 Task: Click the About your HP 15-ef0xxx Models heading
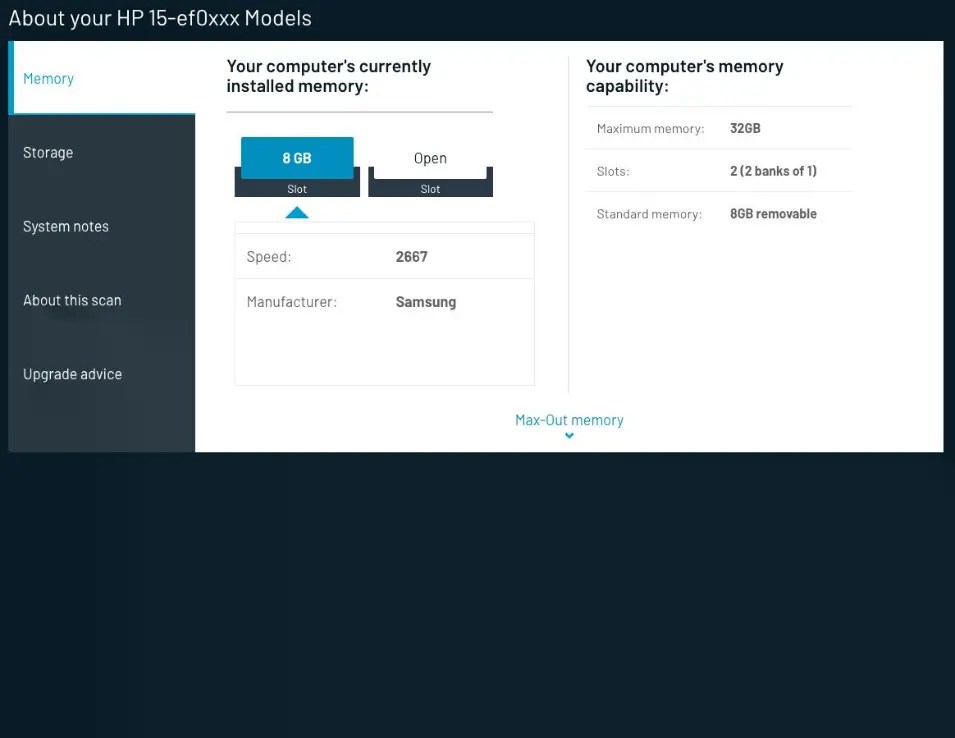coord(160,18)
